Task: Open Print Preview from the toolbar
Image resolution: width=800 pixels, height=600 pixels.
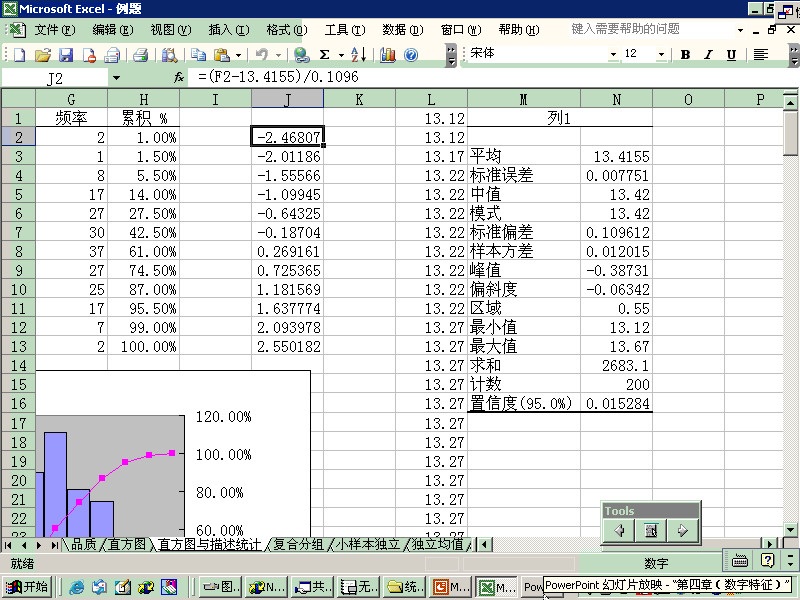Action: coord(169,54)
